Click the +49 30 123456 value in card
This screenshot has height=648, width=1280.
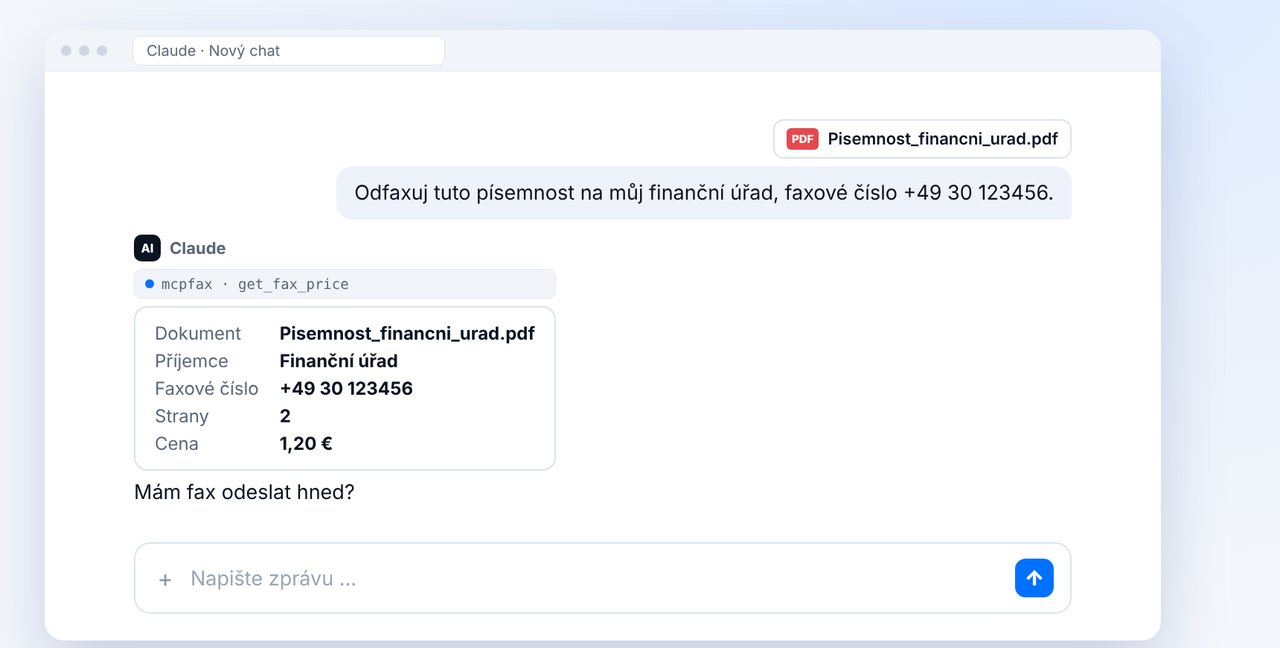(x=346, y=388)
